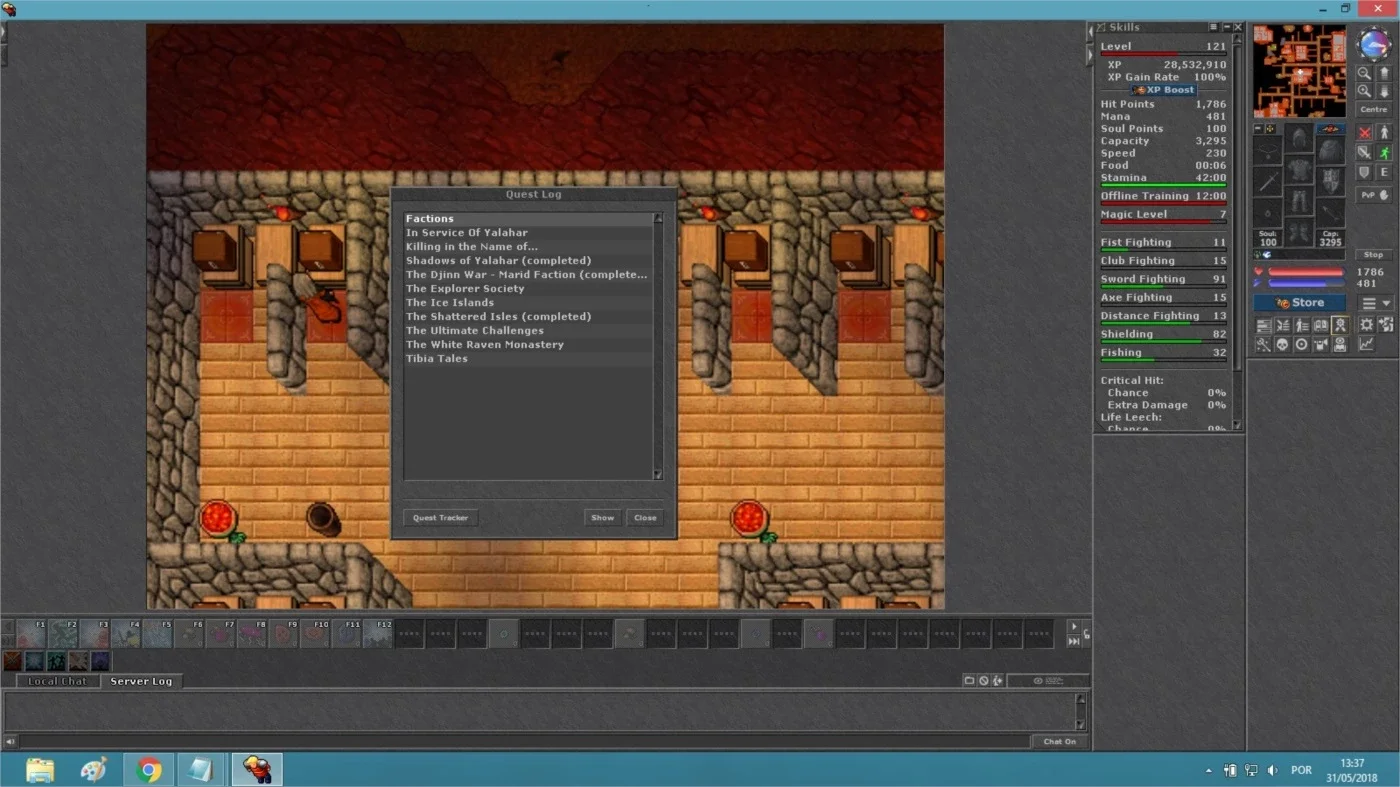Open Google Chrome from the taskbar
The height and width of the screenshot is (787, 1400).
click(x=149, y=770)
